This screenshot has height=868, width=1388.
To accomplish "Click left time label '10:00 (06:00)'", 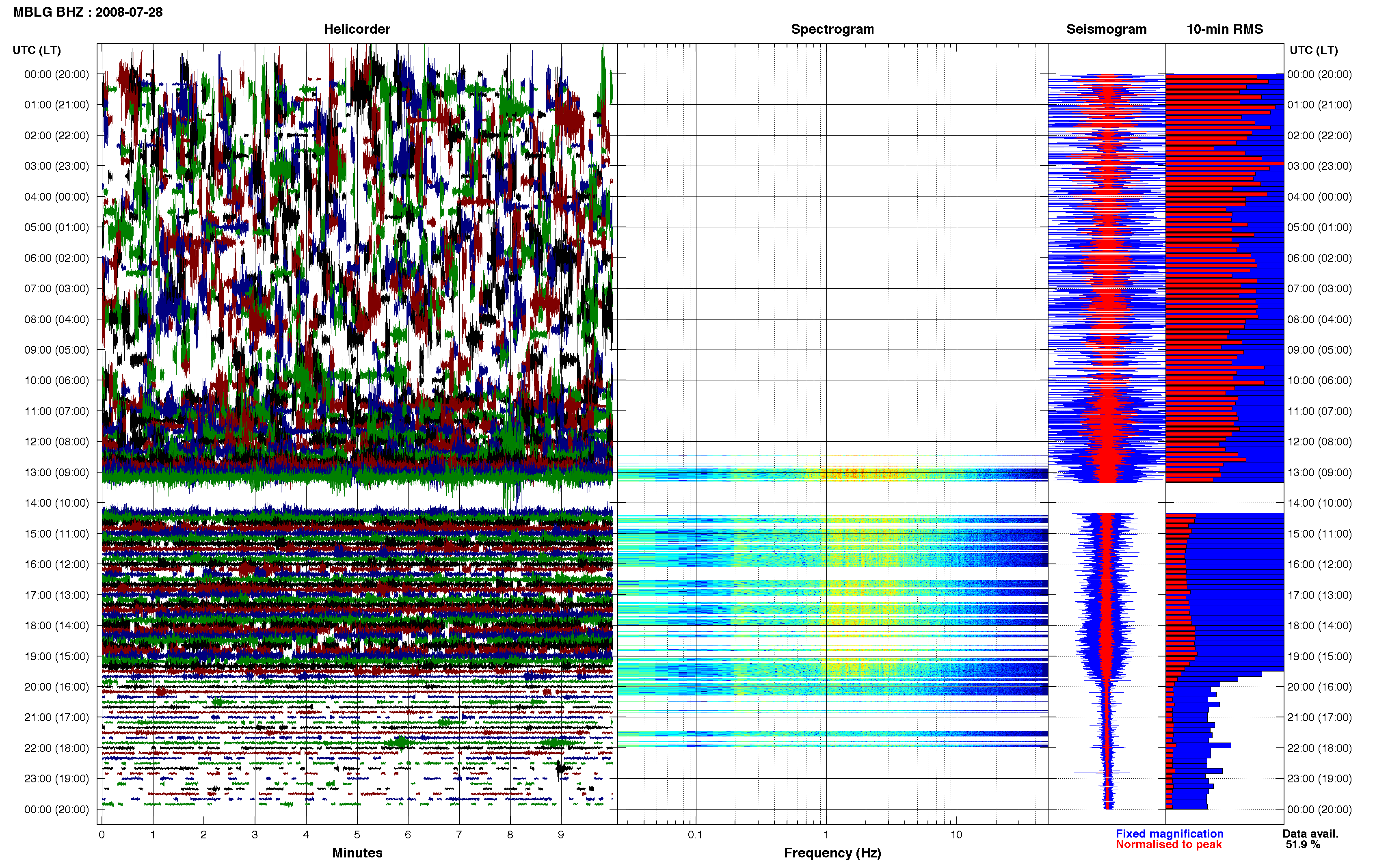I will point(56,380).
